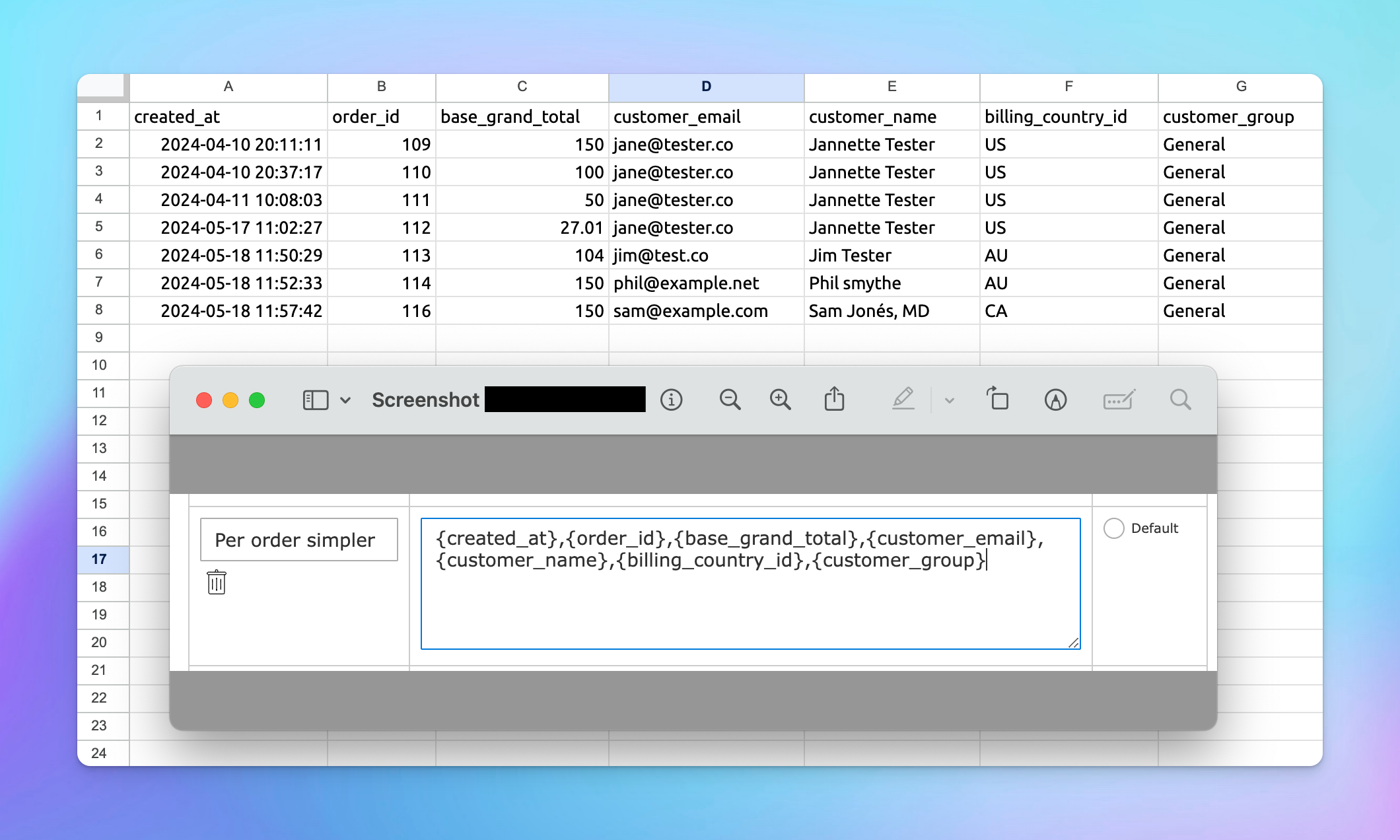Select the Highlight pen tool
The width and height of the screenshot is (1400, 840).
click(x=903, y=399)
